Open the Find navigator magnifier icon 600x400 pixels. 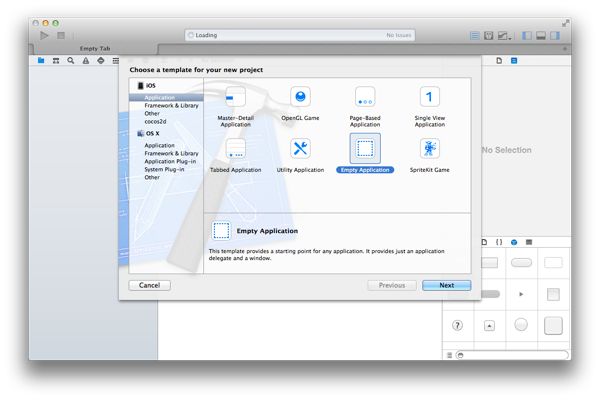click(x=71, y=60)
